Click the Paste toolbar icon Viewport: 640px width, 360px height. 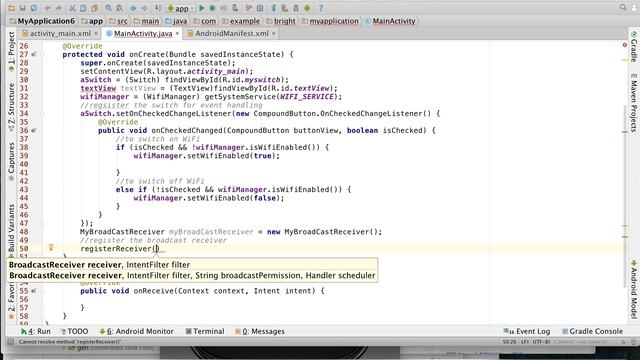(94, 8)
